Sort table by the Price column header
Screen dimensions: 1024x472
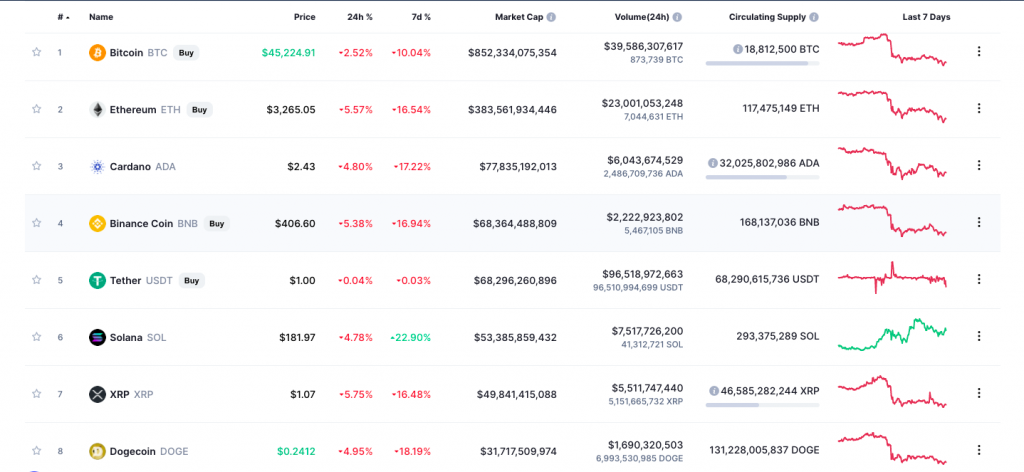[304, 17]
